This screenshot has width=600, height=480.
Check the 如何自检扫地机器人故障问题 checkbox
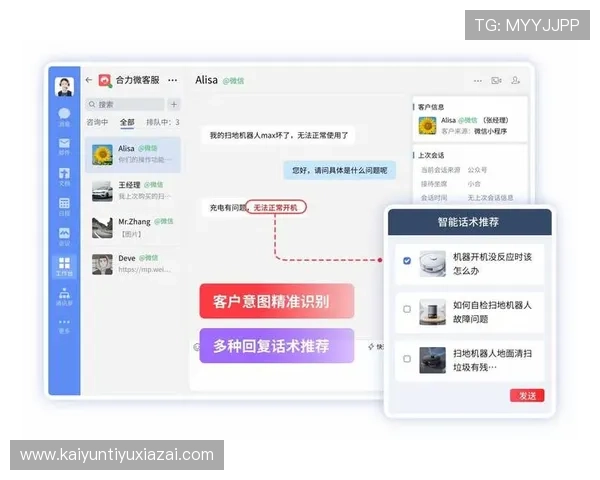(x=407, y=309)
